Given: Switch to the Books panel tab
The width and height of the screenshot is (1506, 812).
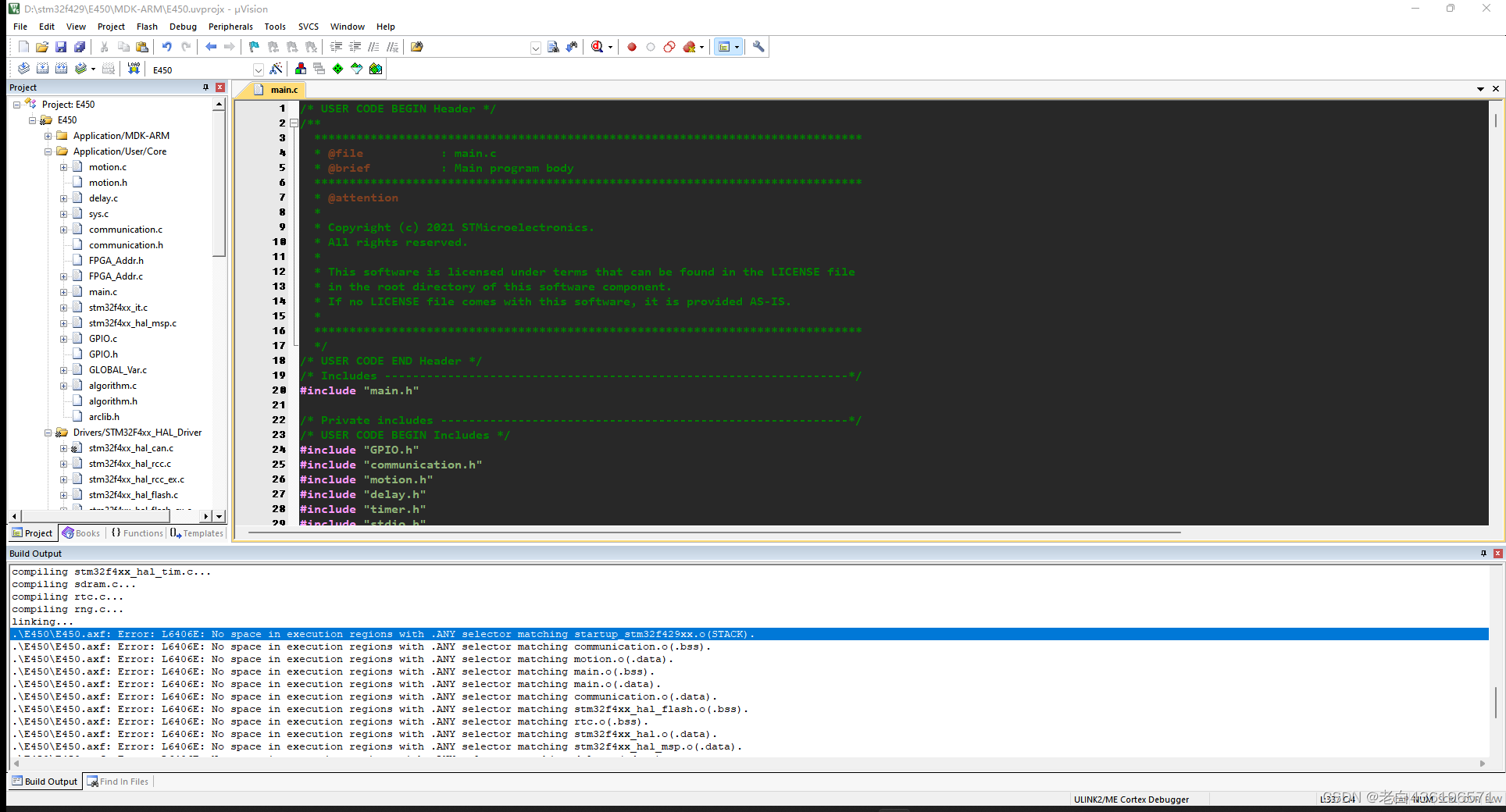Looking at the screenshot, I should tap(82, 533).
